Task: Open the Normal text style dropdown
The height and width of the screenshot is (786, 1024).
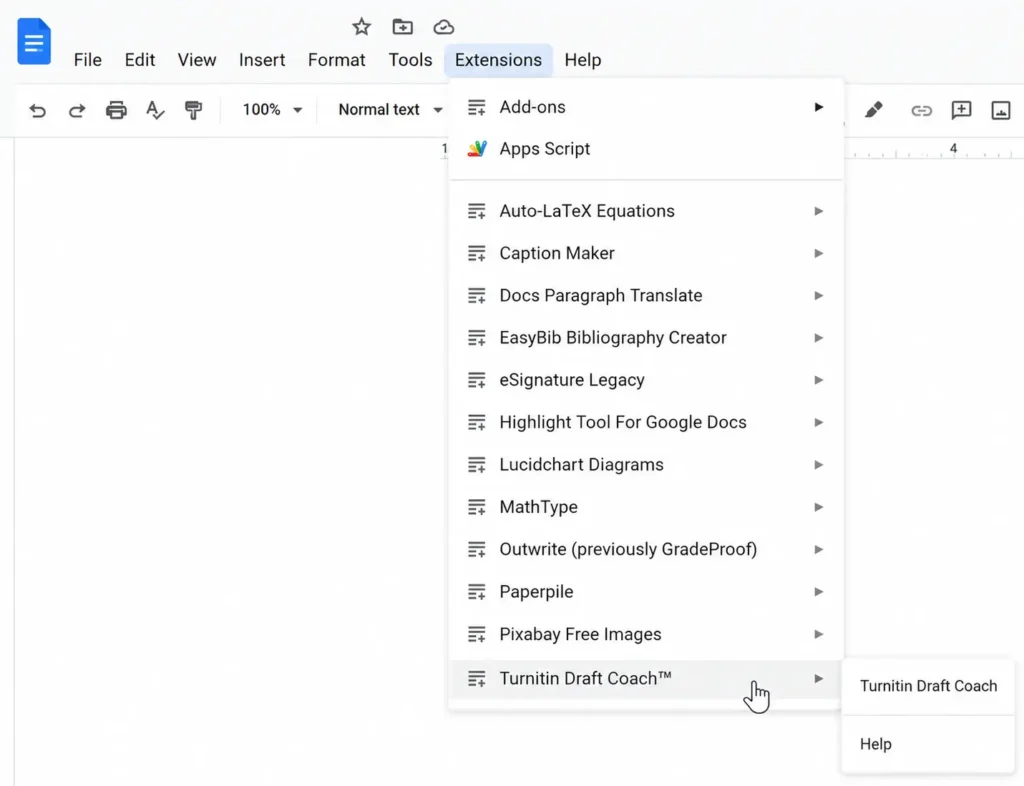Action: (391, 110)
